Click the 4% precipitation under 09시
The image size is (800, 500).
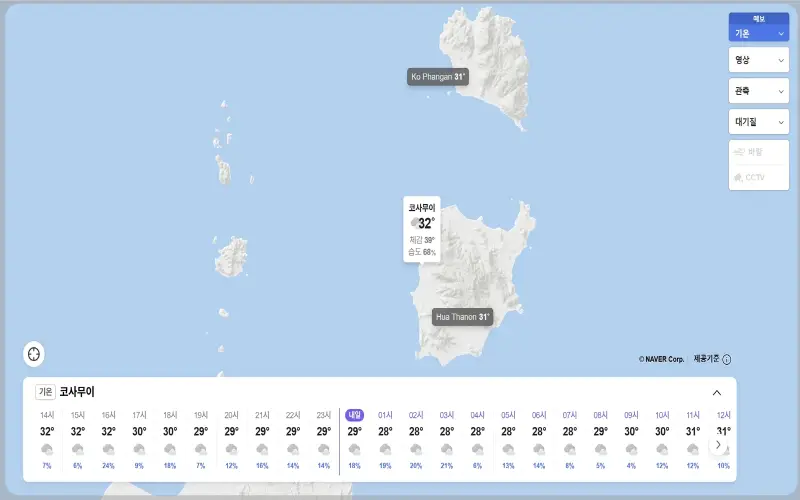pyautogui.click(x=631, y=466)
